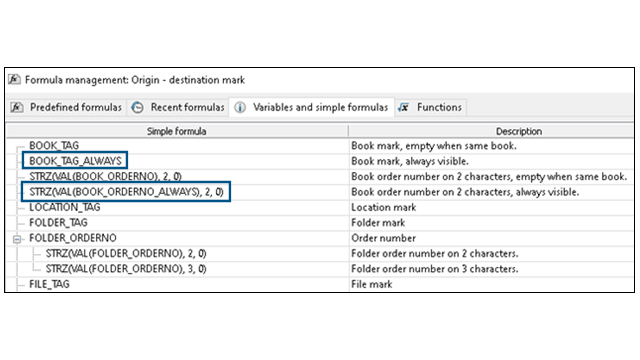This screenshot has height=360, width=640.
Task: Click the info icon on Variables tab
Action: [x=240, y=107]
